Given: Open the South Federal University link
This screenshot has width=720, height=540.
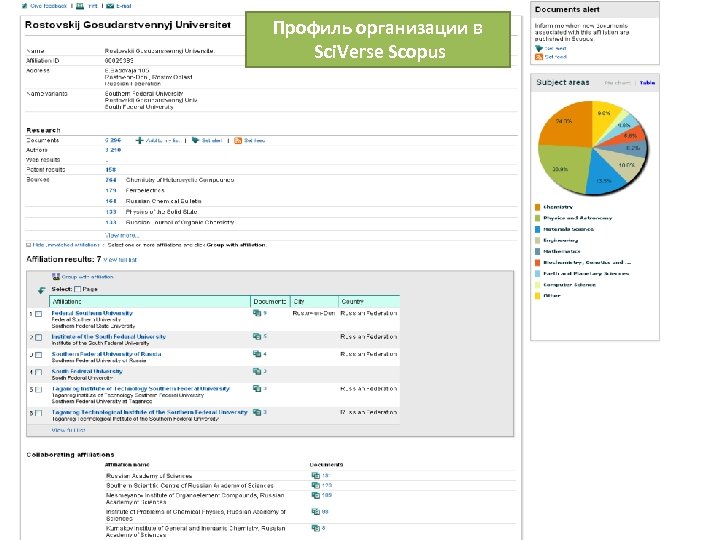Looking at the screenshot, I should [87, 371].
